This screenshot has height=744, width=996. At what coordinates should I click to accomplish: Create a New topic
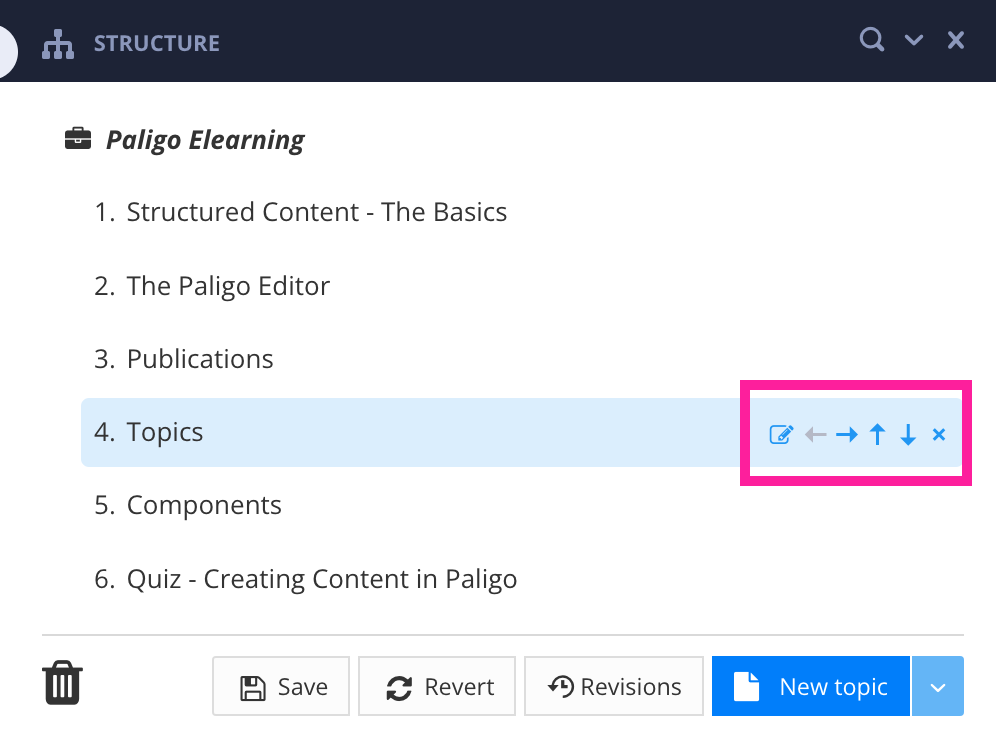click(x=810, y=686)
